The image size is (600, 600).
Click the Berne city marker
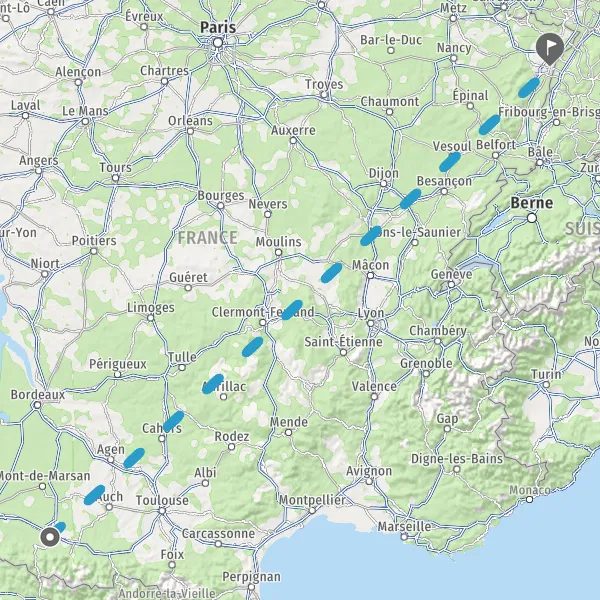(532, 218)
